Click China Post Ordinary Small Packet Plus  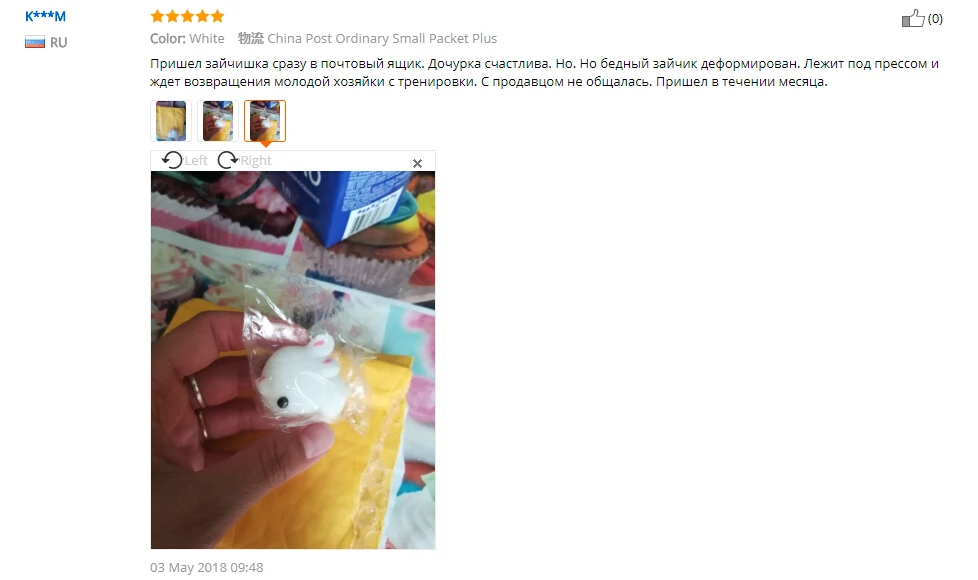(382, 39)
